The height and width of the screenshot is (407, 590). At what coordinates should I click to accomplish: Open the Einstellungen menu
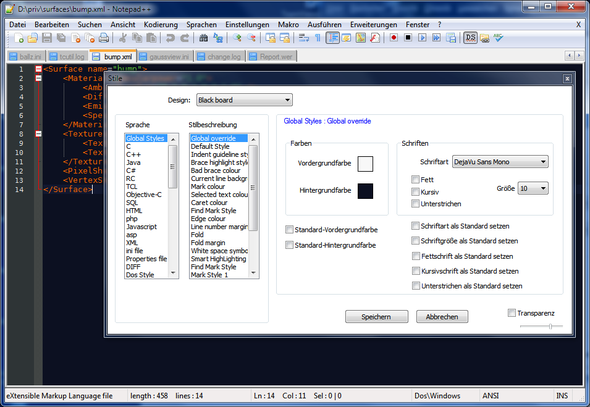[x=247, y=24]
